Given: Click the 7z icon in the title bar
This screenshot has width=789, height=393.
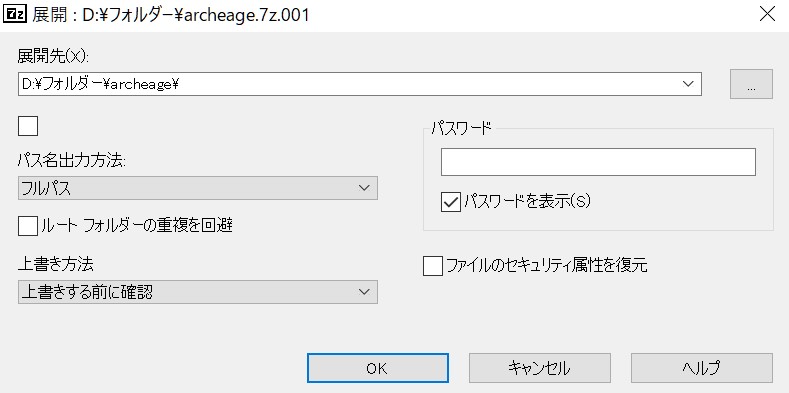Looking at the screenshot, I should point(15,14).
